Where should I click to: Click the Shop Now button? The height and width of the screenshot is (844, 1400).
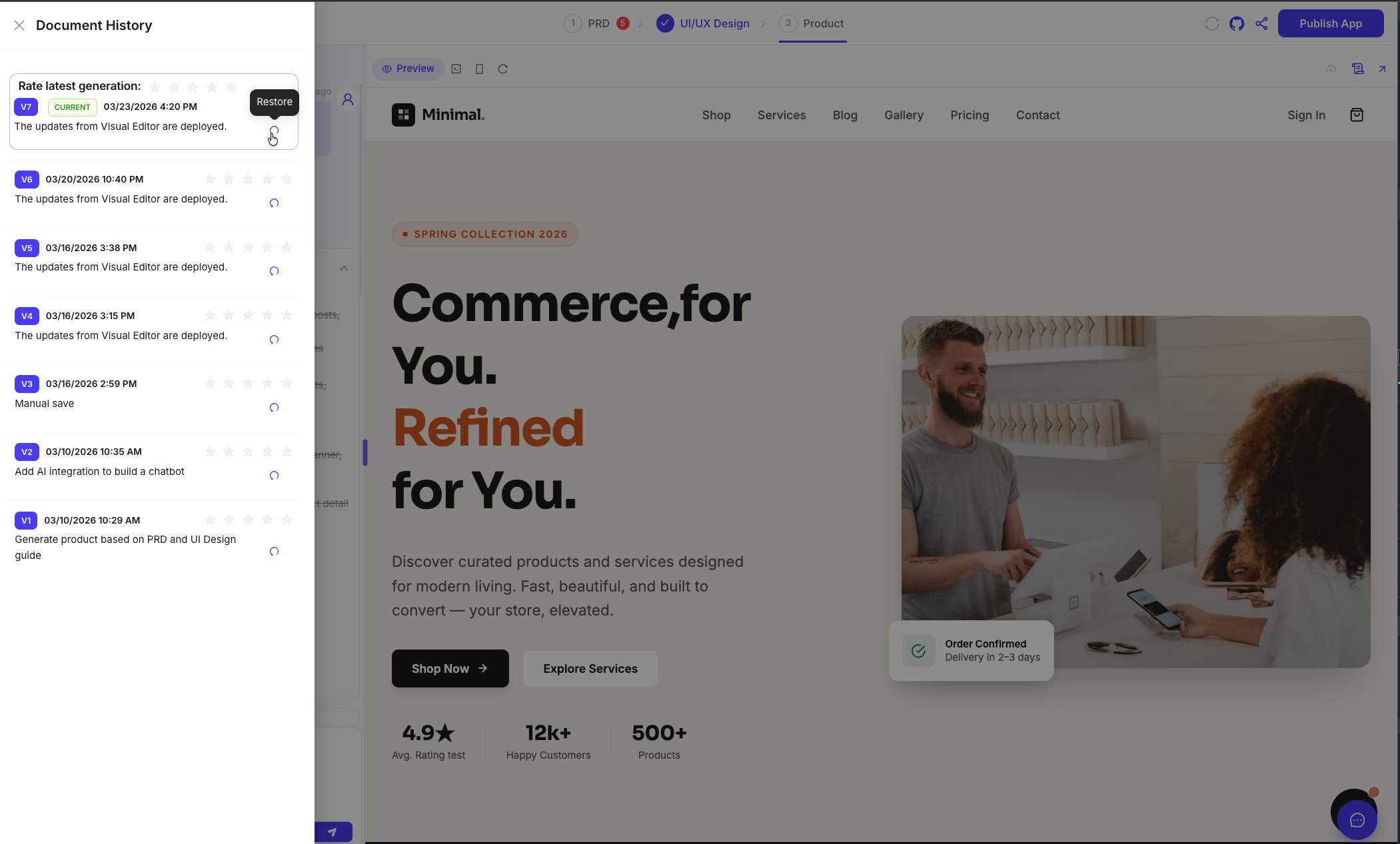[x=450, y=668]
